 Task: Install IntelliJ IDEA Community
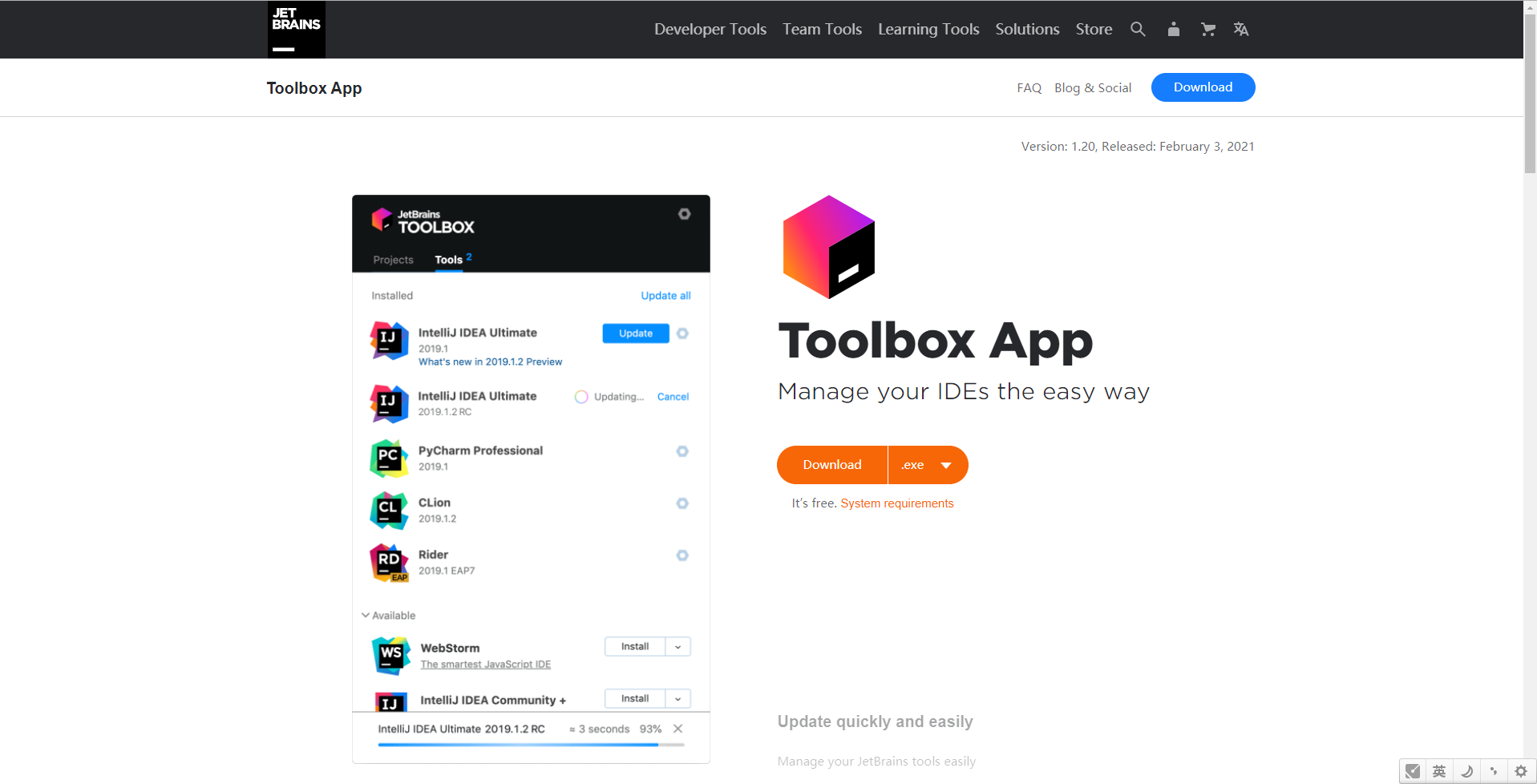[635, 699]
